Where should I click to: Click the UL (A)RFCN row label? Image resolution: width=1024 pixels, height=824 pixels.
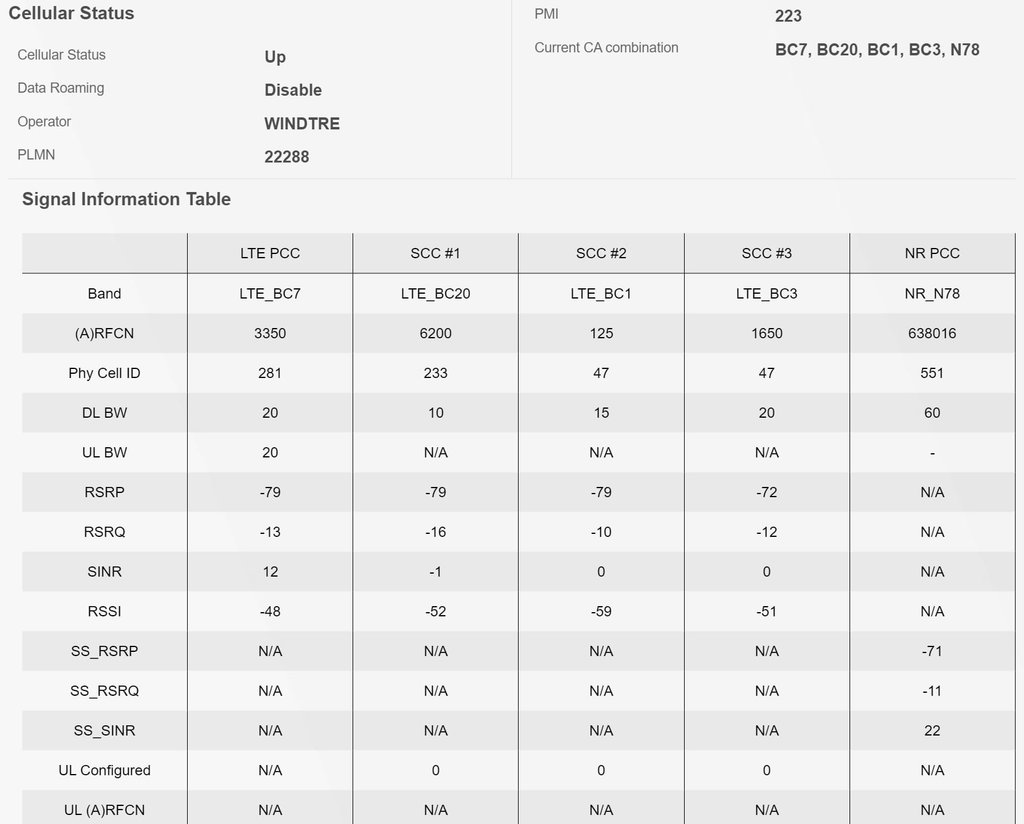click(104, 810)
